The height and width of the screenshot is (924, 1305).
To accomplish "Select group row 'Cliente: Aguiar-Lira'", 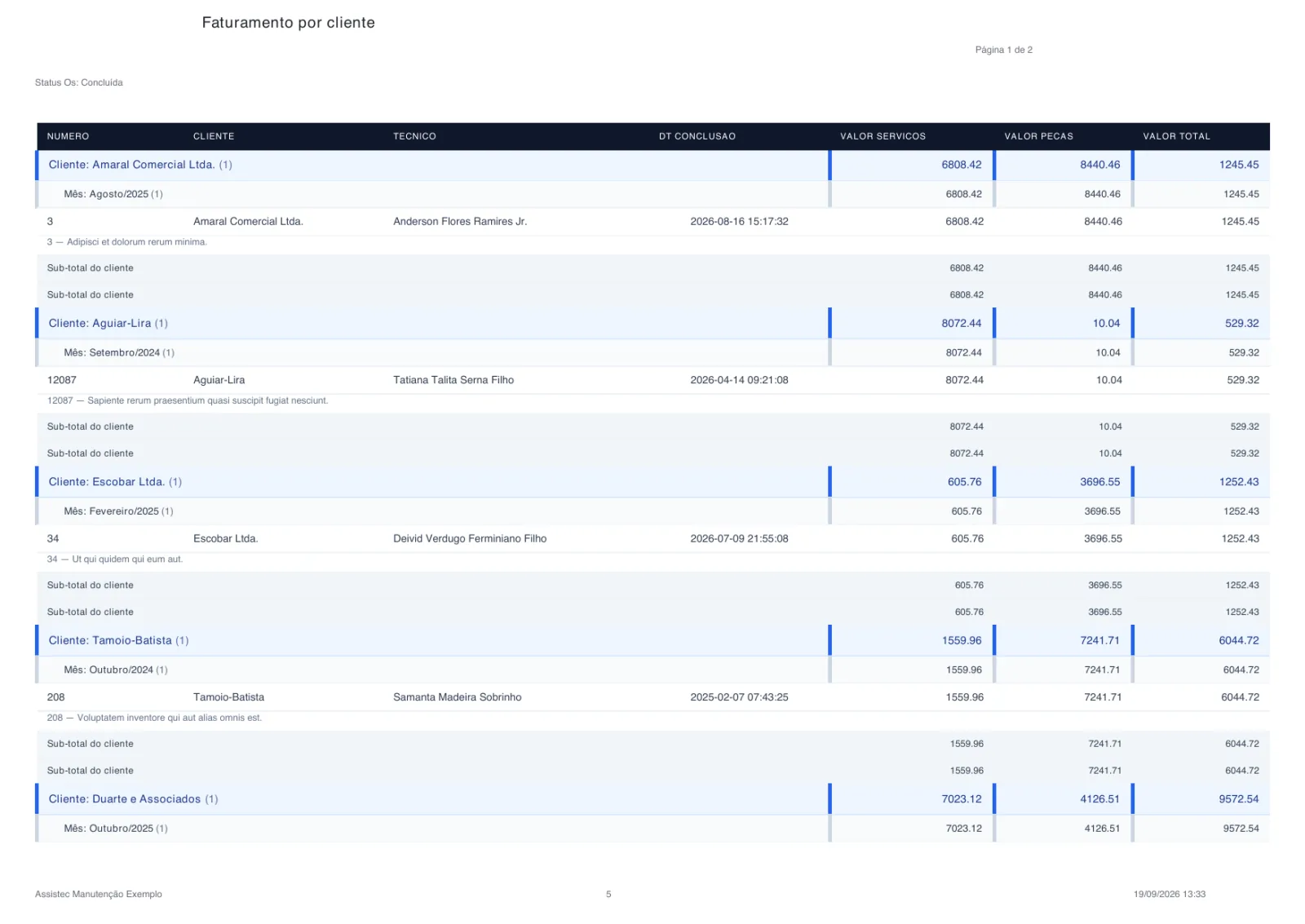I will click(652, 323).
